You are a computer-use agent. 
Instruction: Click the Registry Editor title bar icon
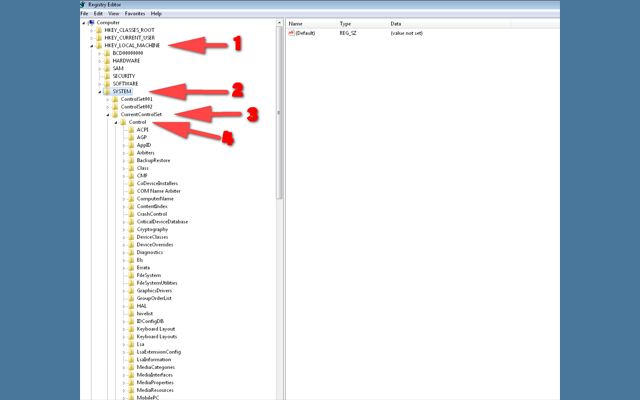coord(83,4)
